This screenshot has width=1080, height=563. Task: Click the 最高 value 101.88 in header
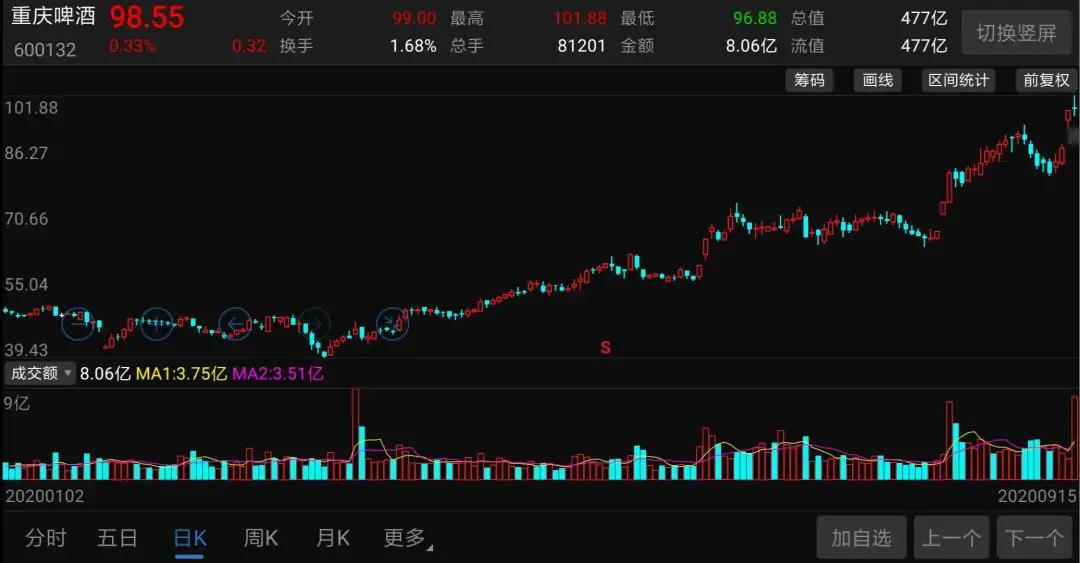579,18
